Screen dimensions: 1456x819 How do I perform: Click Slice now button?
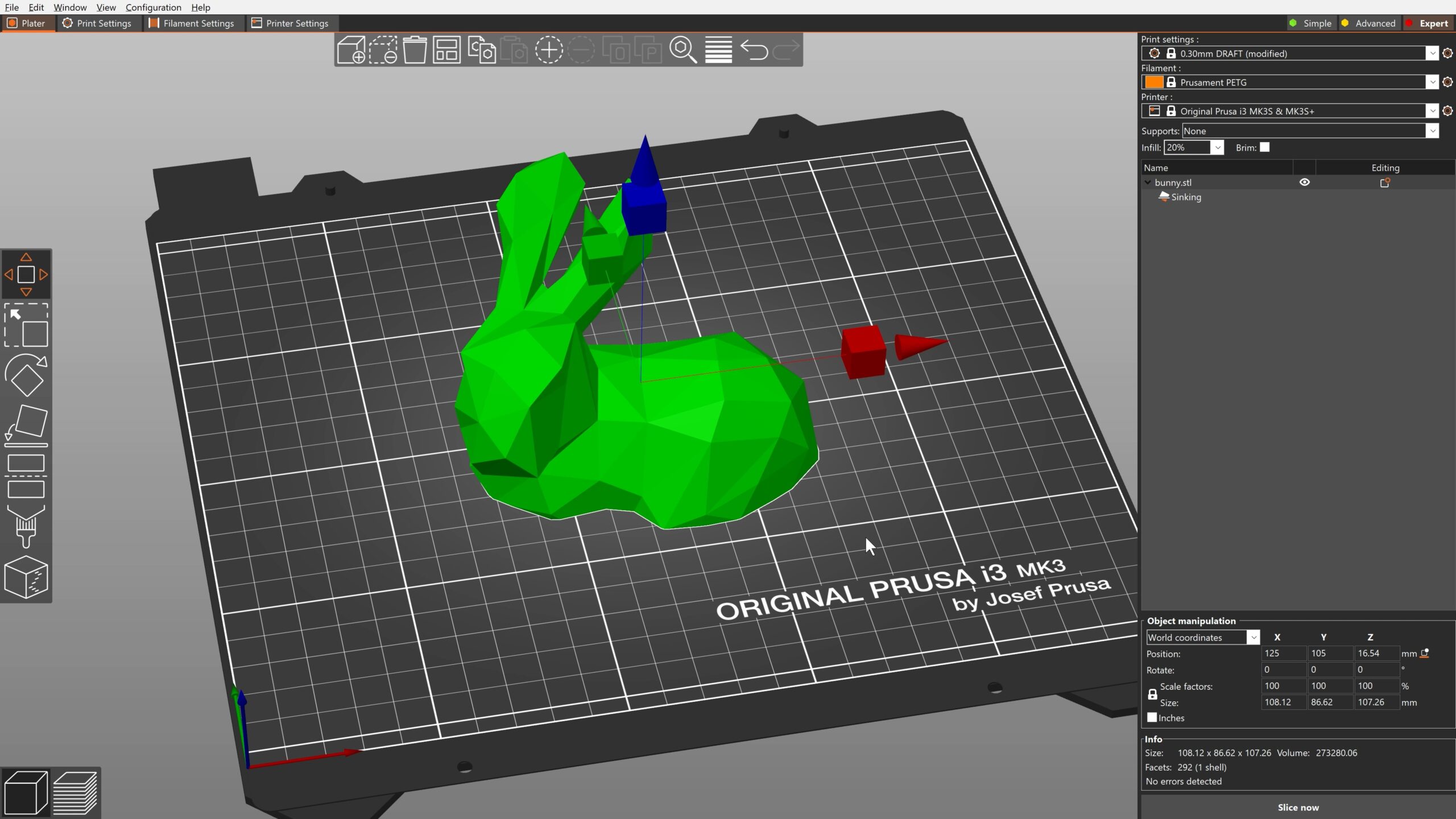tap(1297, 807)
